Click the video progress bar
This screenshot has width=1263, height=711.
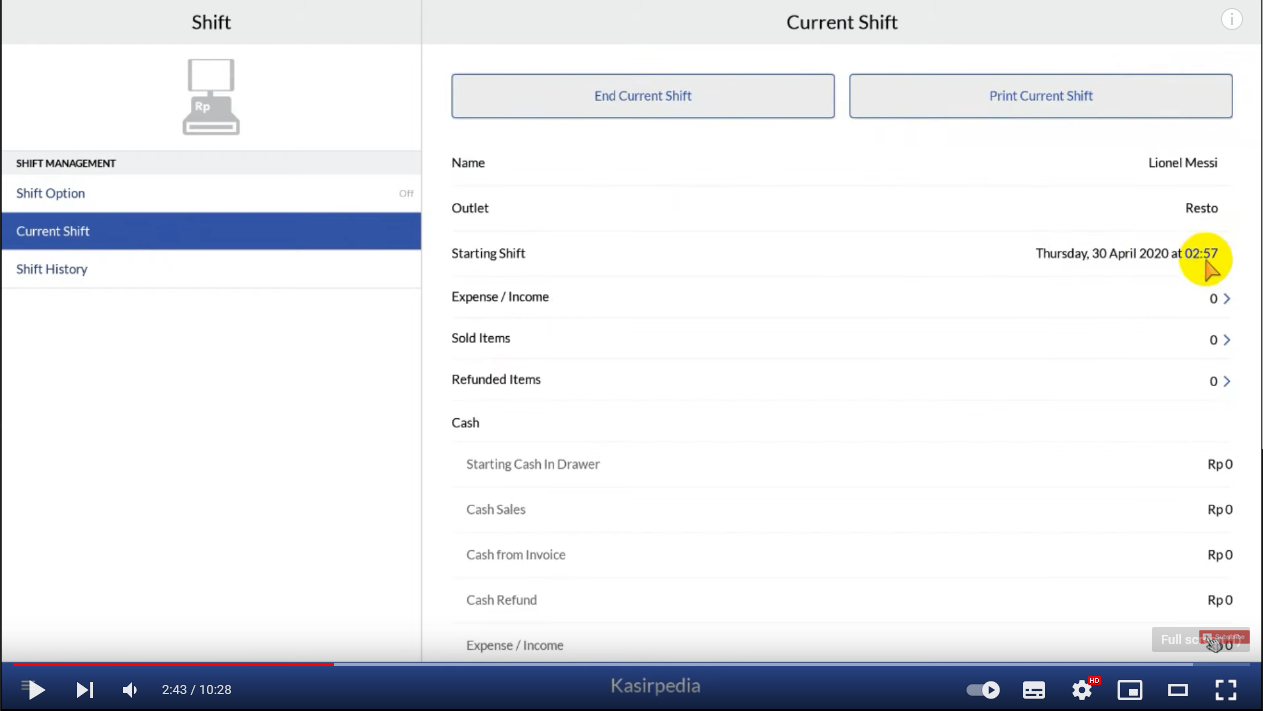pos(631,664)
